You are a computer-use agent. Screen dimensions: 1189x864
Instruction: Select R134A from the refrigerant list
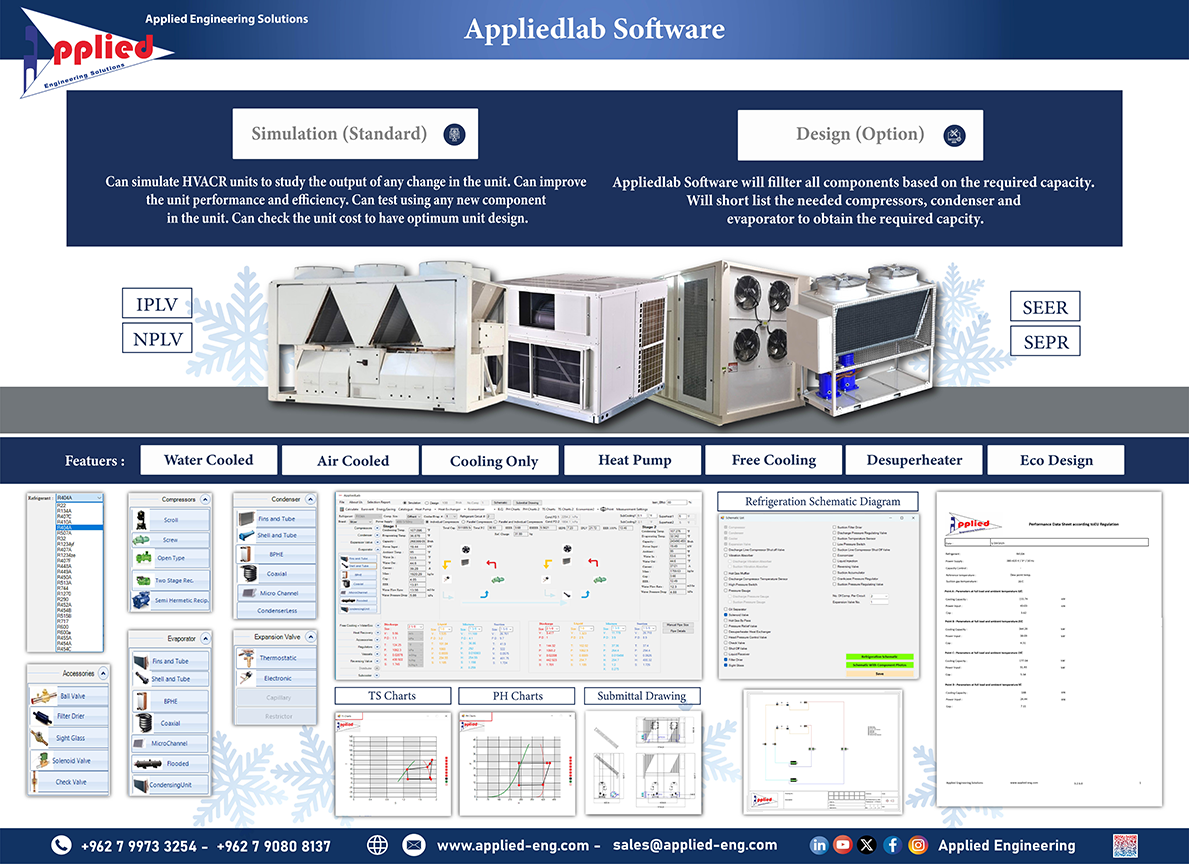(64, 511)
